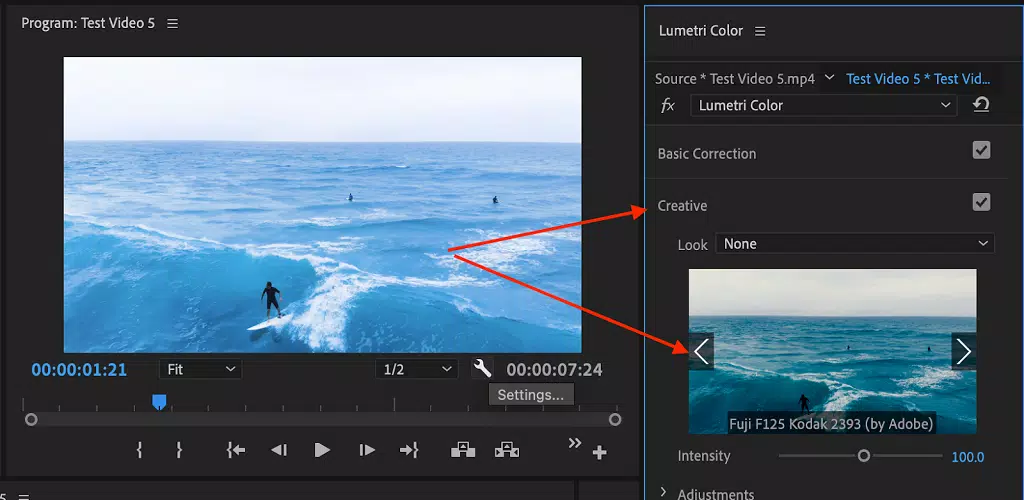Image resolution: width=1024 pixels, height=500 pixels.
Task: Click the Settings... tooltip button
Action: [531, 395]
